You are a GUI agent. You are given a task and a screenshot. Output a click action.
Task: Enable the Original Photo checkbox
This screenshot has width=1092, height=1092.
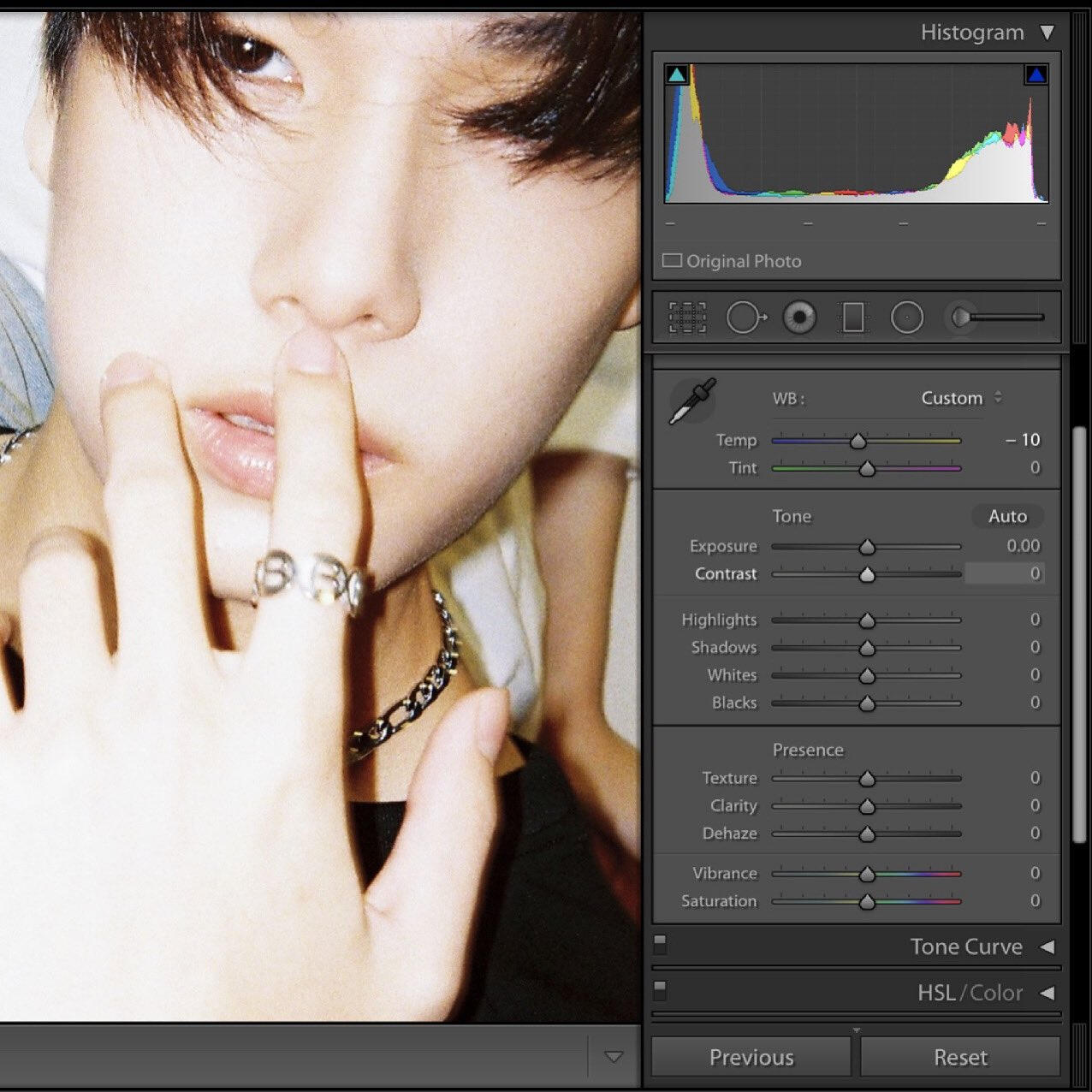[673, 260]
